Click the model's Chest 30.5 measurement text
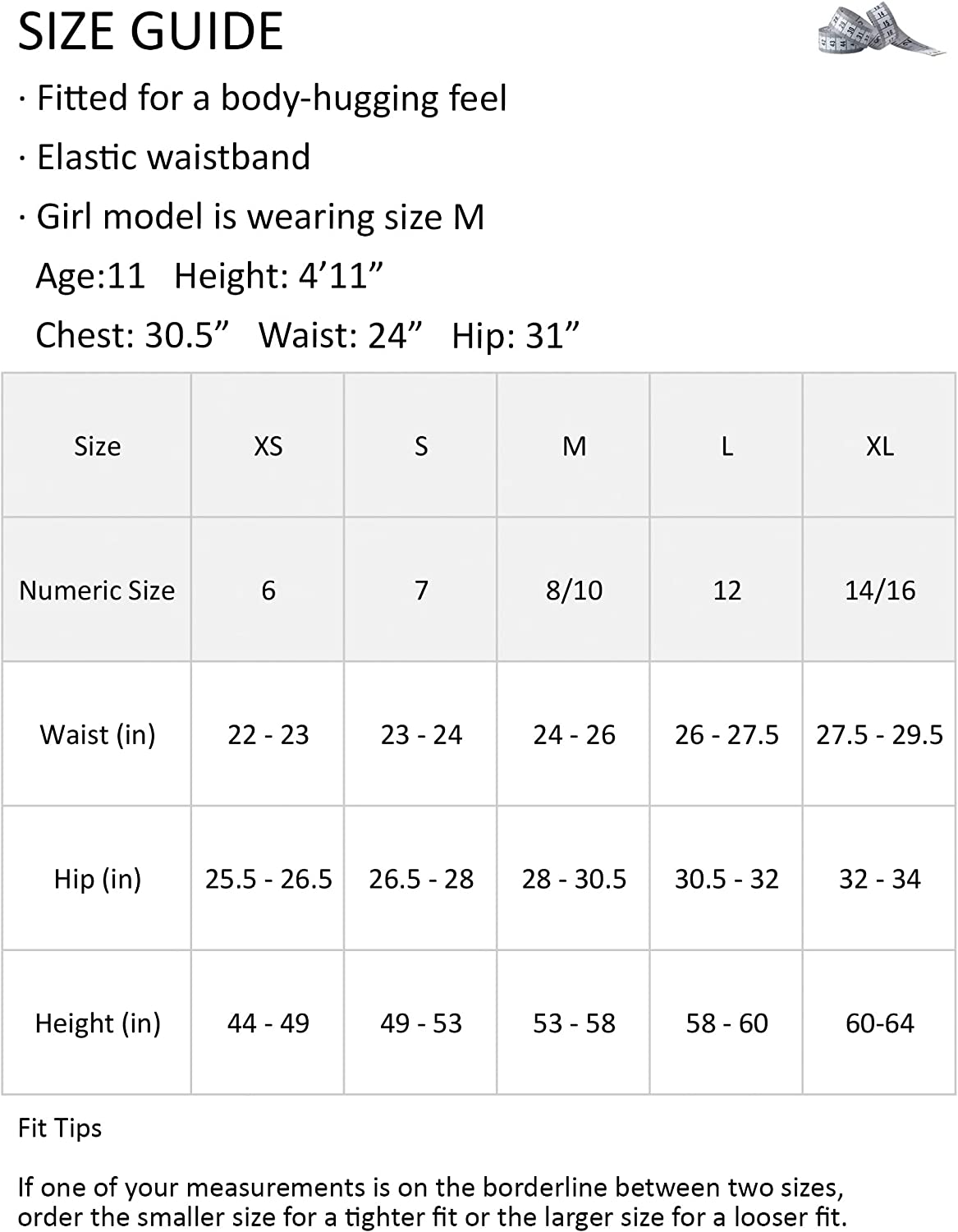This screenshot has height=1232, width=958. pos(131,335)
